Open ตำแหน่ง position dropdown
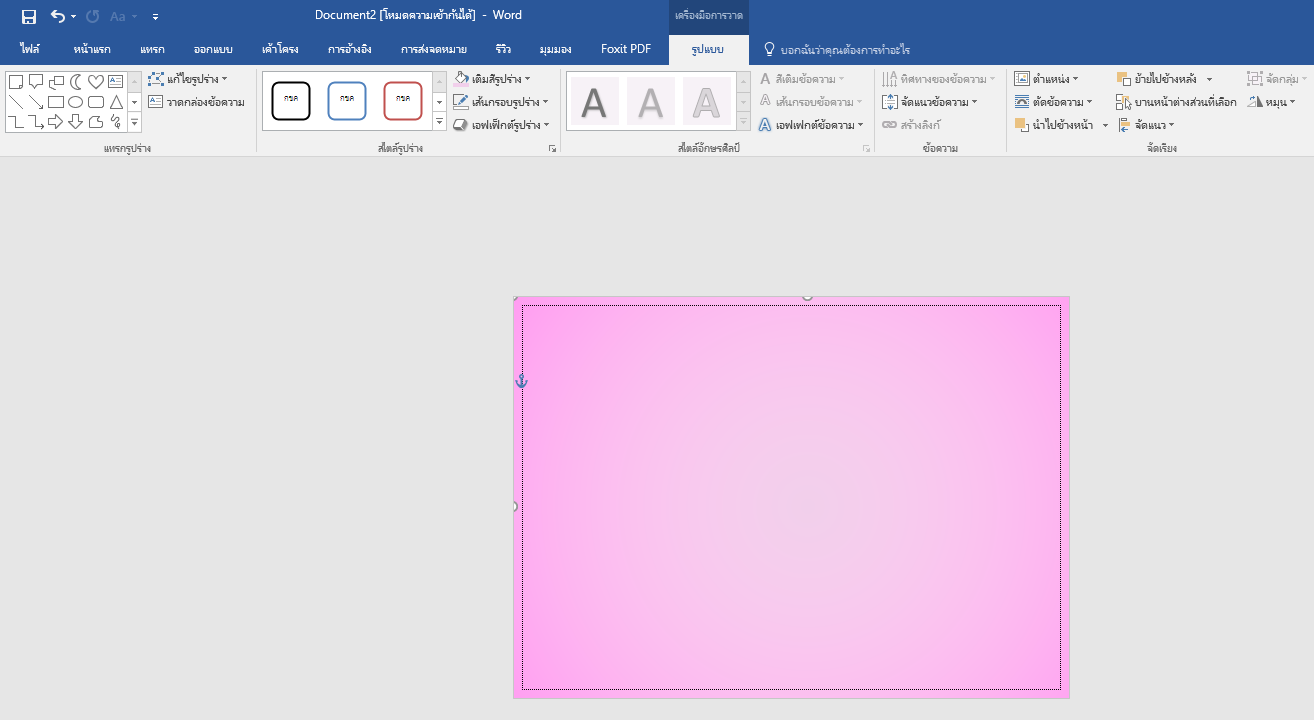 click(1046, 78)
